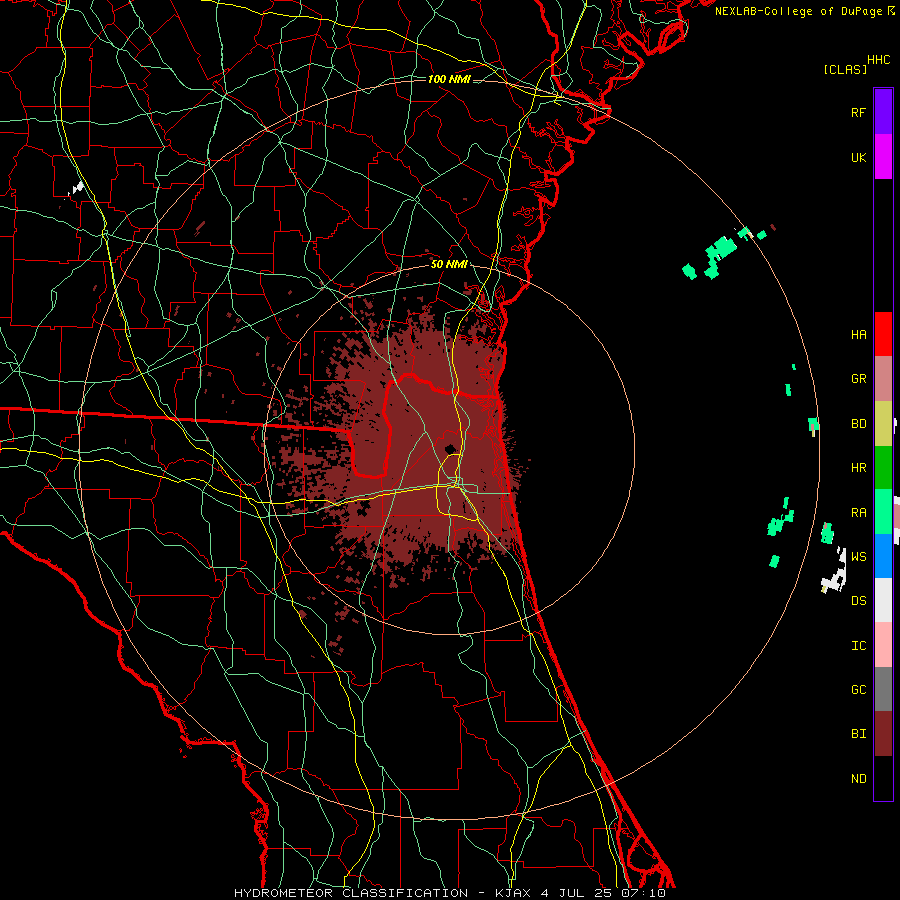Click the GR legend label
The image size is (900, 900).
tap(858, 379)
